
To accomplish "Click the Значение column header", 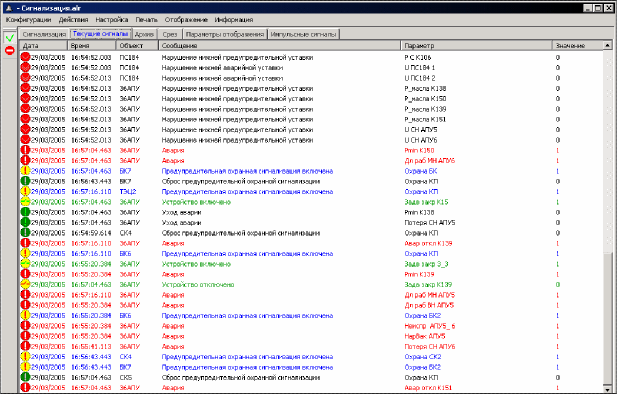I will coord(578,46).
